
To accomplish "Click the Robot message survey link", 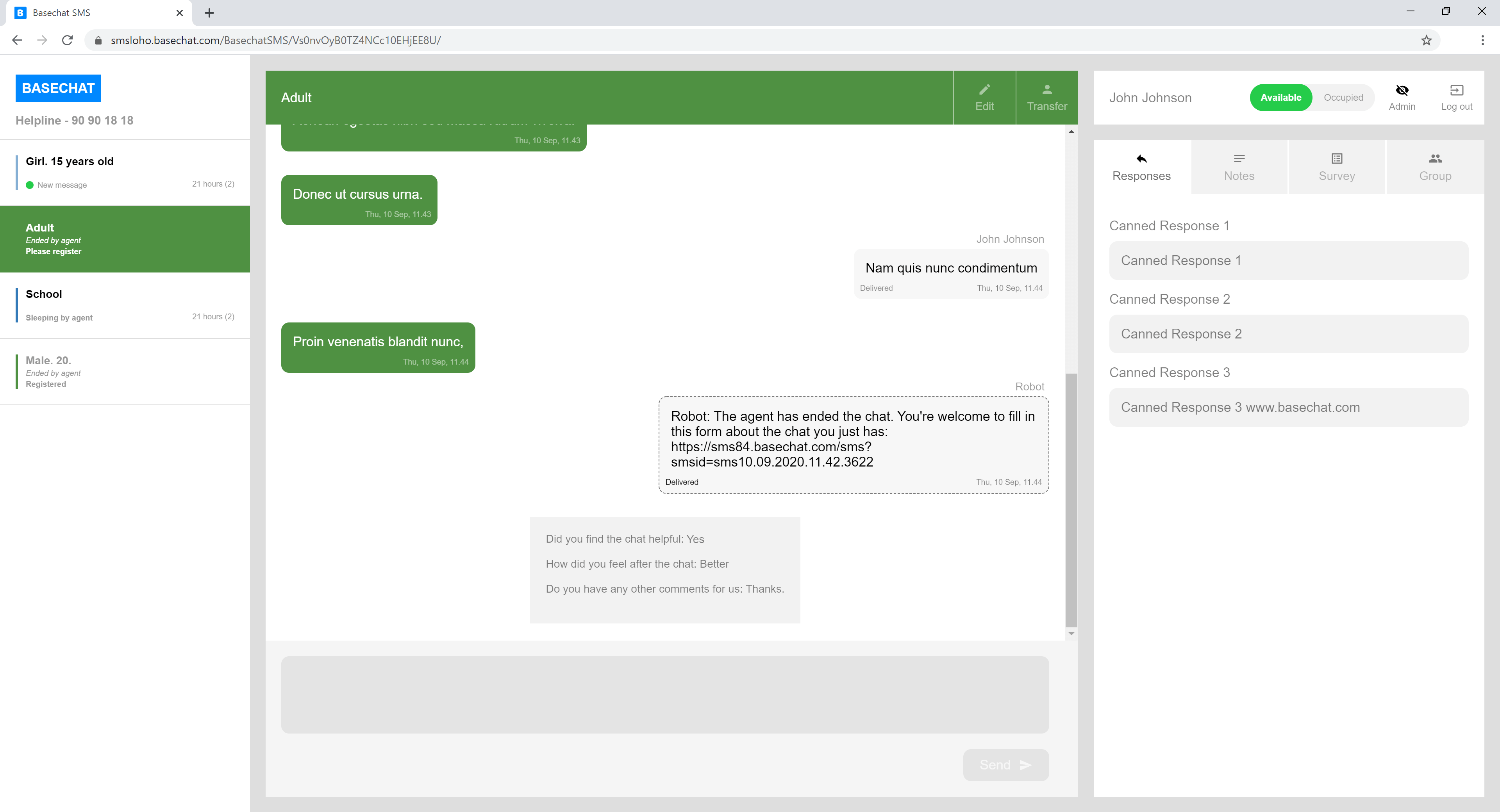I will pos(771,454).
